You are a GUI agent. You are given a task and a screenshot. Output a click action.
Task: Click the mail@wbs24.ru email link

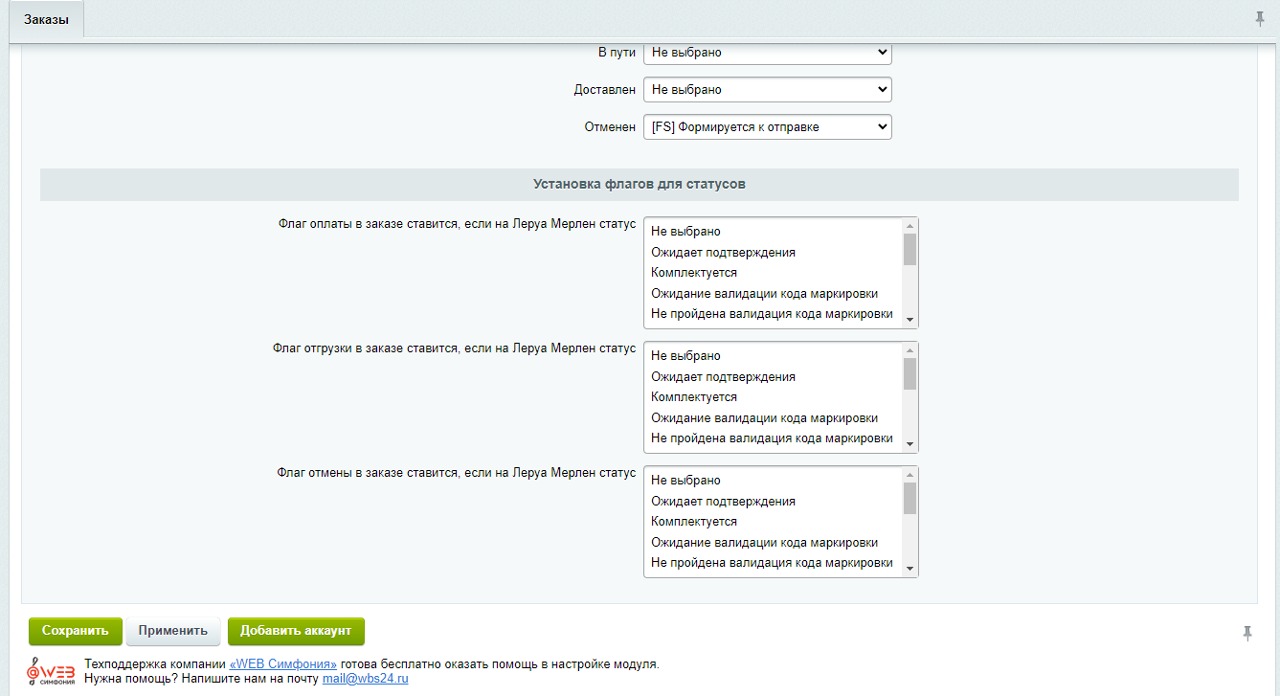[365, 678]
